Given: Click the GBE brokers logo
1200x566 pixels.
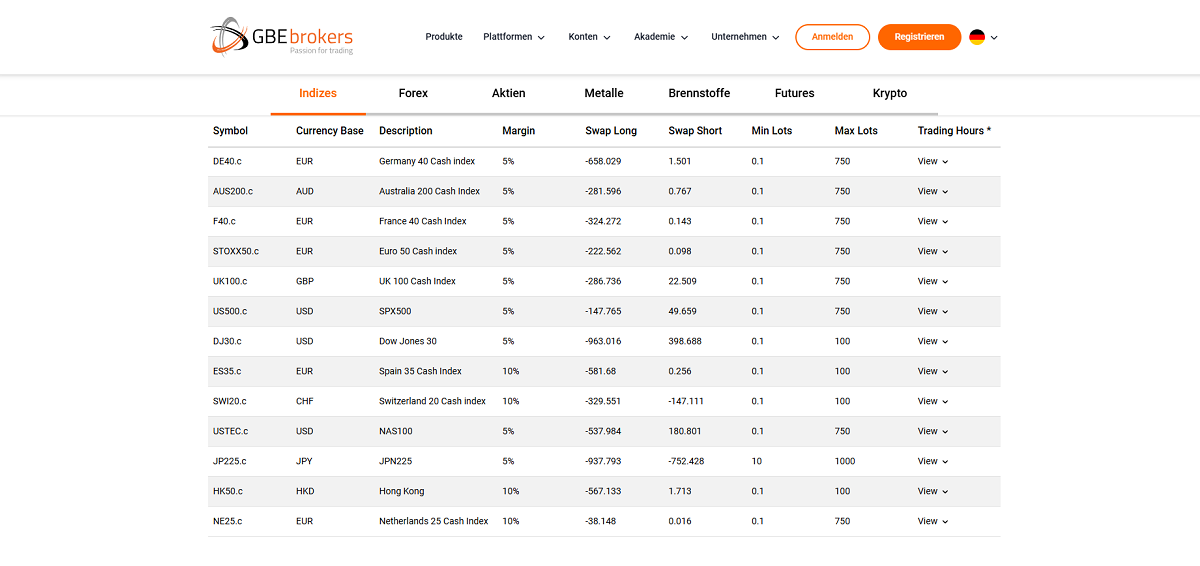Looking at the screenshot, I should [282, 37].
